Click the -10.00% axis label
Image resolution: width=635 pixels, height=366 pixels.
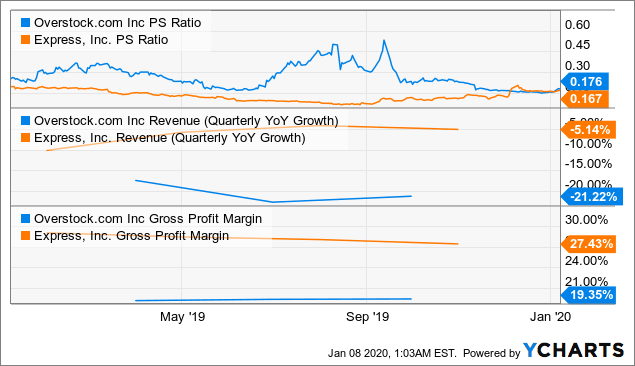[x=588, y=144]
